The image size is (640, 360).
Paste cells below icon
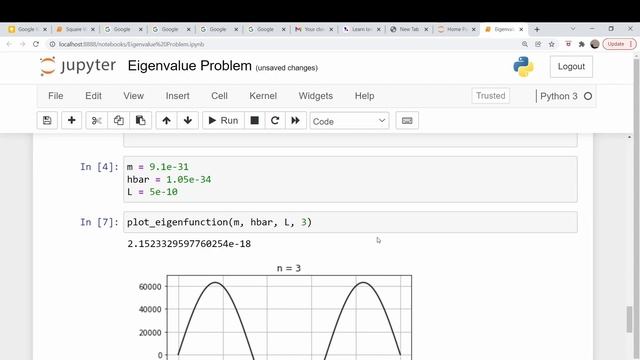coord(141,120)
